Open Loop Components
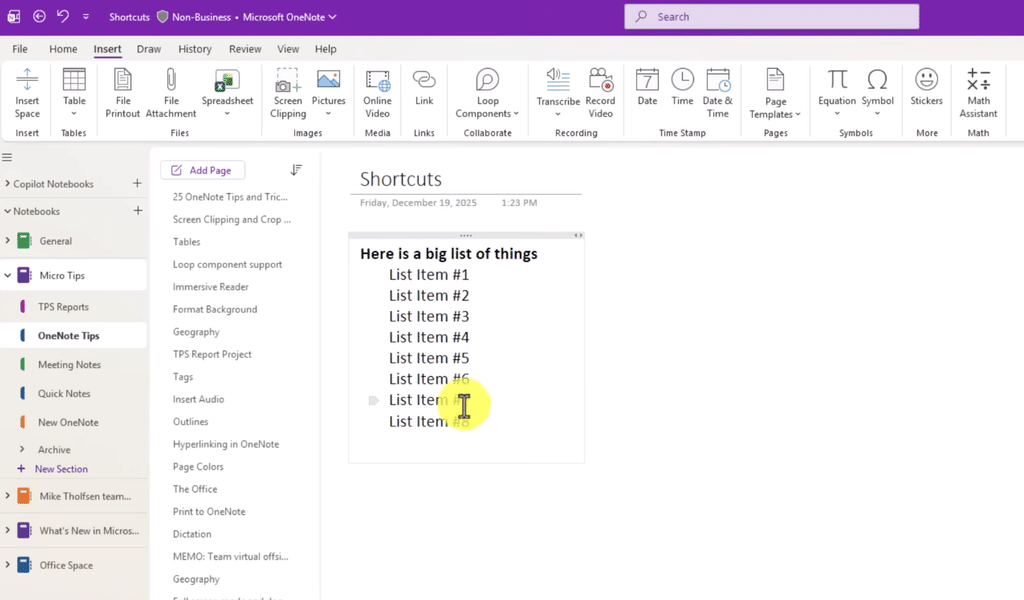This screenshot has width=1024, height=600. pyautogui.click(x=487, y=93)
